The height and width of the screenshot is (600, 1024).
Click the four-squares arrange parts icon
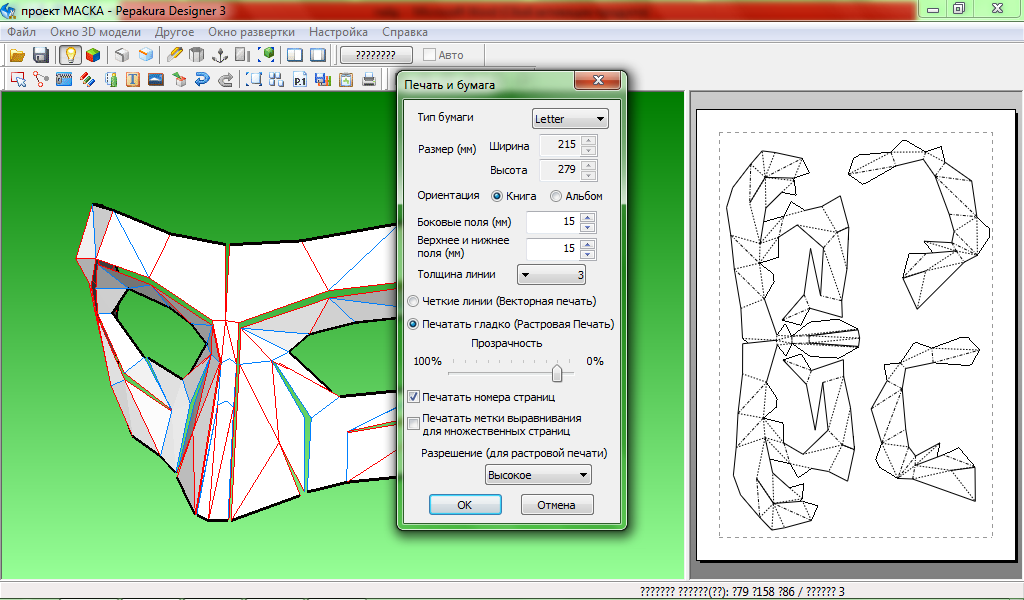[276, 80]
